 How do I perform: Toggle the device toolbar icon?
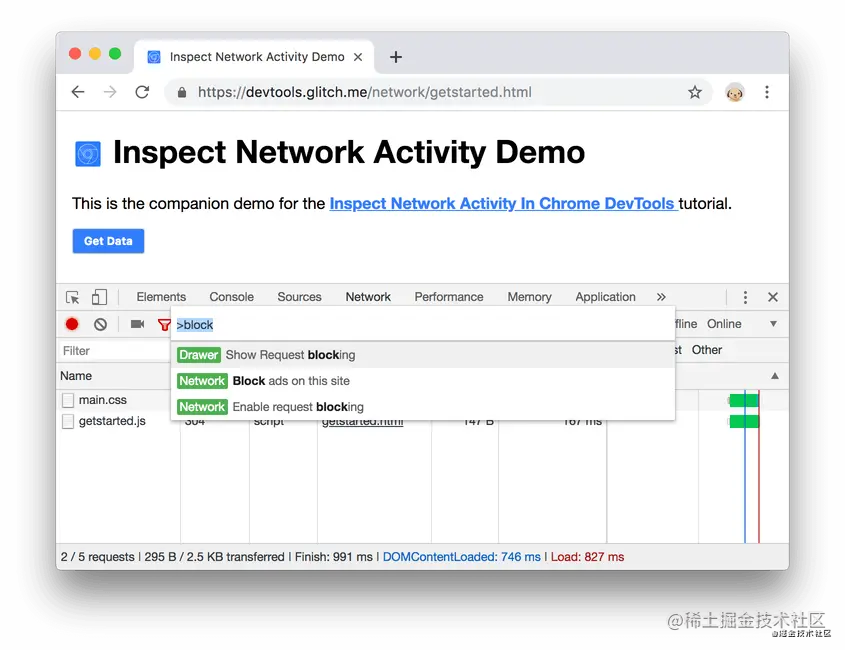tap(99, 297)
